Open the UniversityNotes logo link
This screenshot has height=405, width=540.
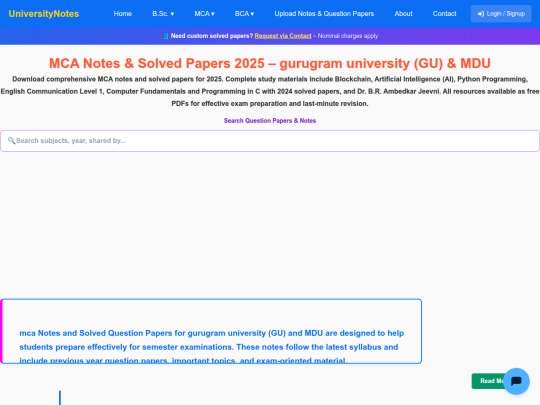coord(44,14)
